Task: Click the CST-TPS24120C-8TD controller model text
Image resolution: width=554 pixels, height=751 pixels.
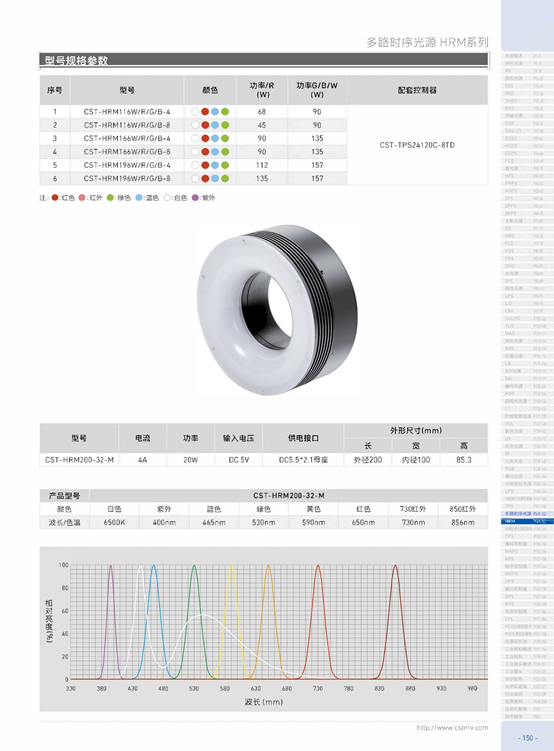Action: [417, 145]
